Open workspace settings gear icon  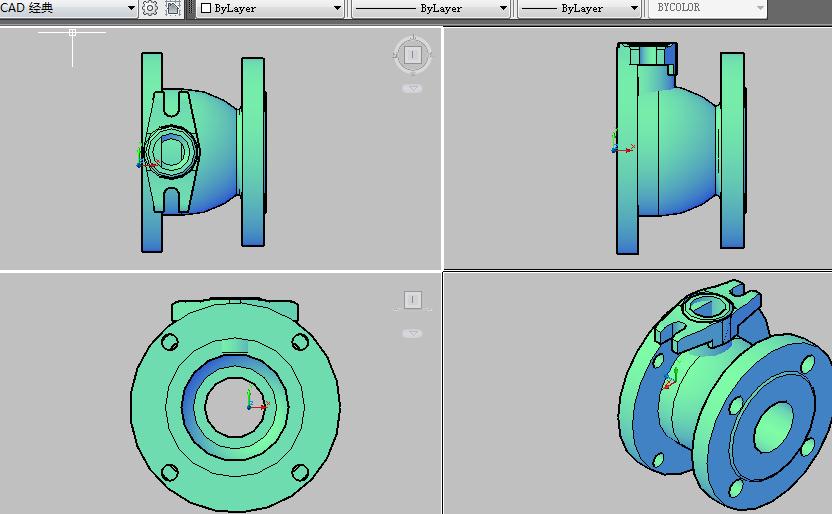[x=150, y=8]
